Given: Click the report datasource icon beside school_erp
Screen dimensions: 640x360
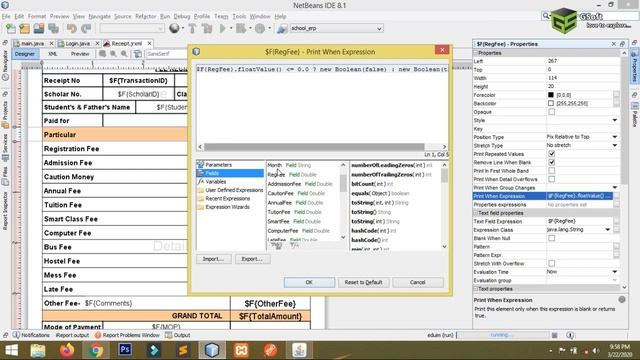Looking at the screenshot, I should [x=282, y=29].
